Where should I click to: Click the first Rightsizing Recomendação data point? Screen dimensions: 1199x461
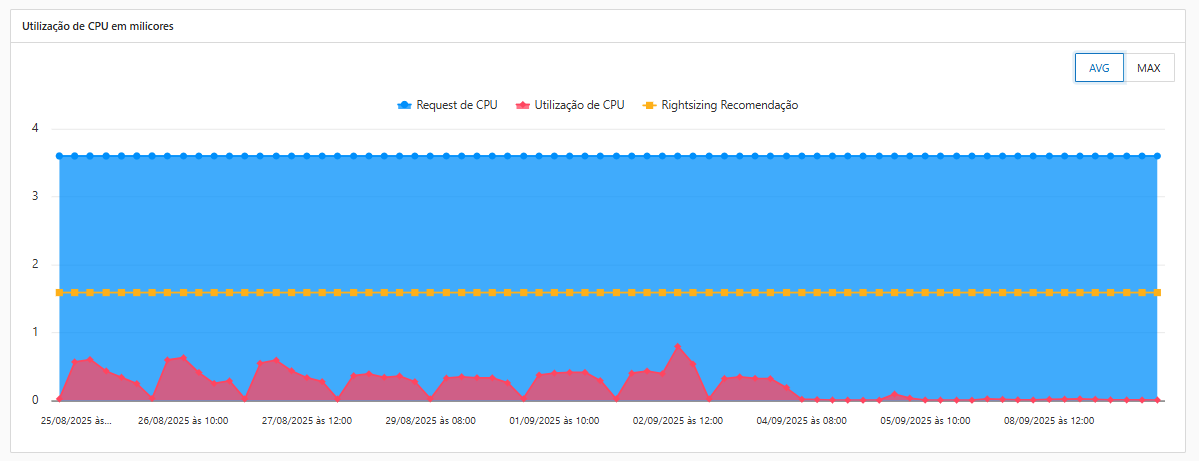coord(59,293)
